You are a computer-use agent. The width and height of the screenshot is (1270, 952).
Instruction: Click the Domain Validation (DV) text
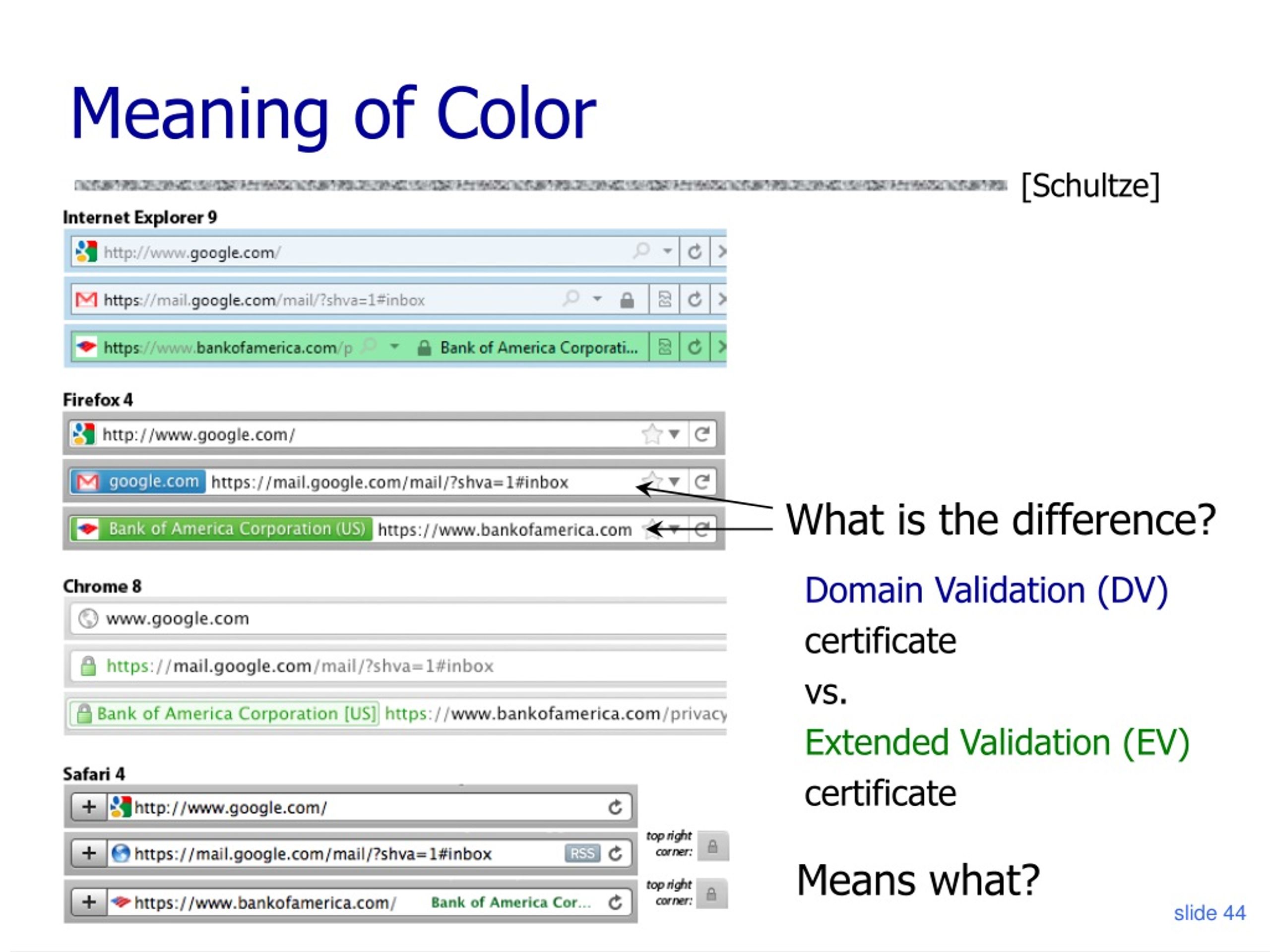pos(986,591)
